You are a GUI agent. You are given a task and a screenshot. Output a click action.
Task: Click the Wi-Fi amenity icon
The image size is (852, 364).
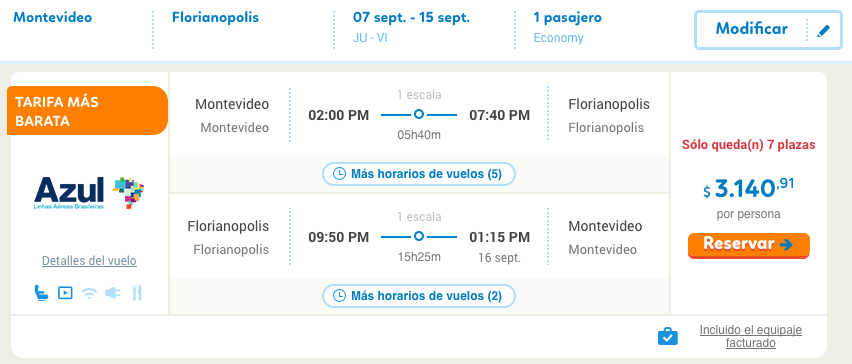[89, 293]
